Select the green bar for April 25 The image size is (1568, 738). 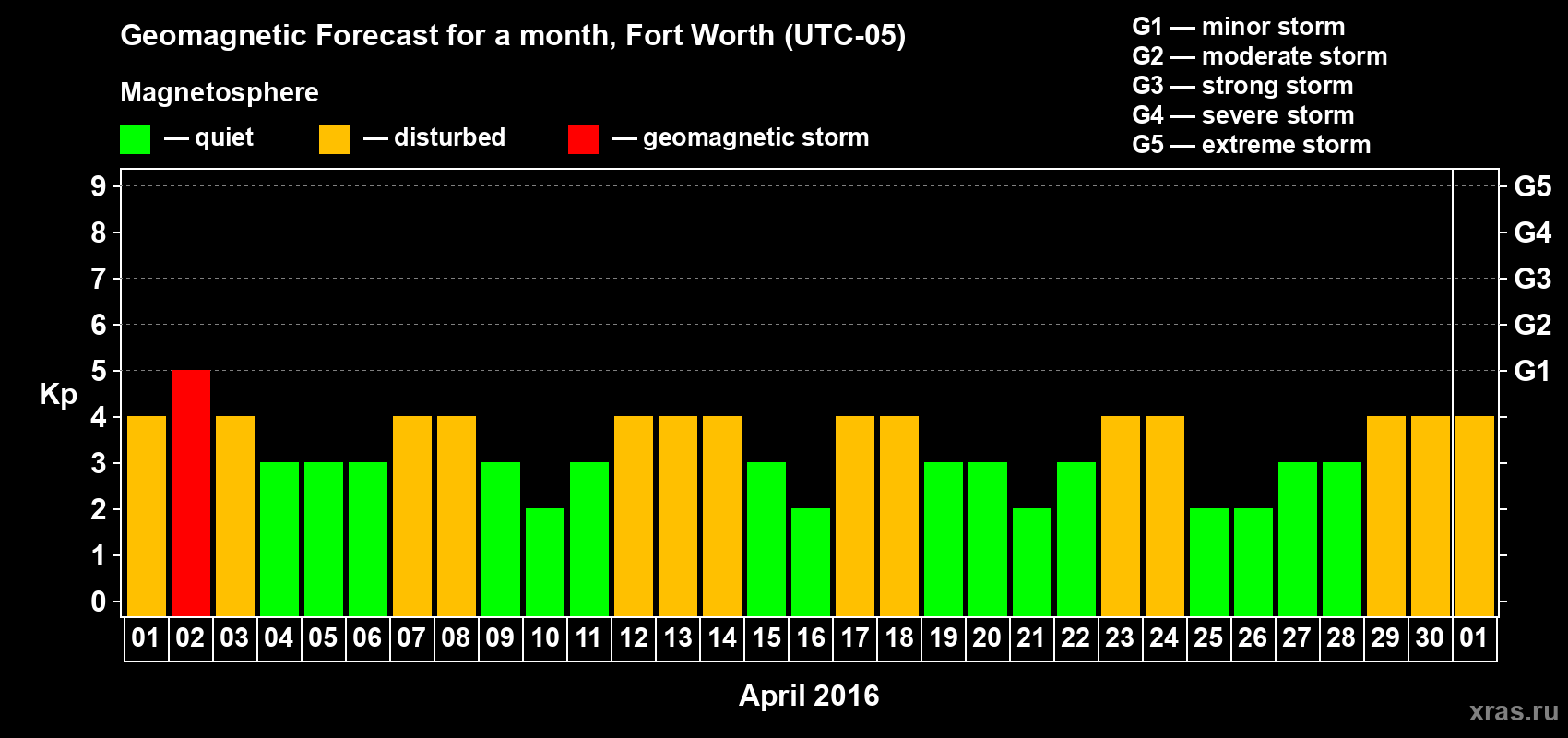click(x=1209, y=562)
